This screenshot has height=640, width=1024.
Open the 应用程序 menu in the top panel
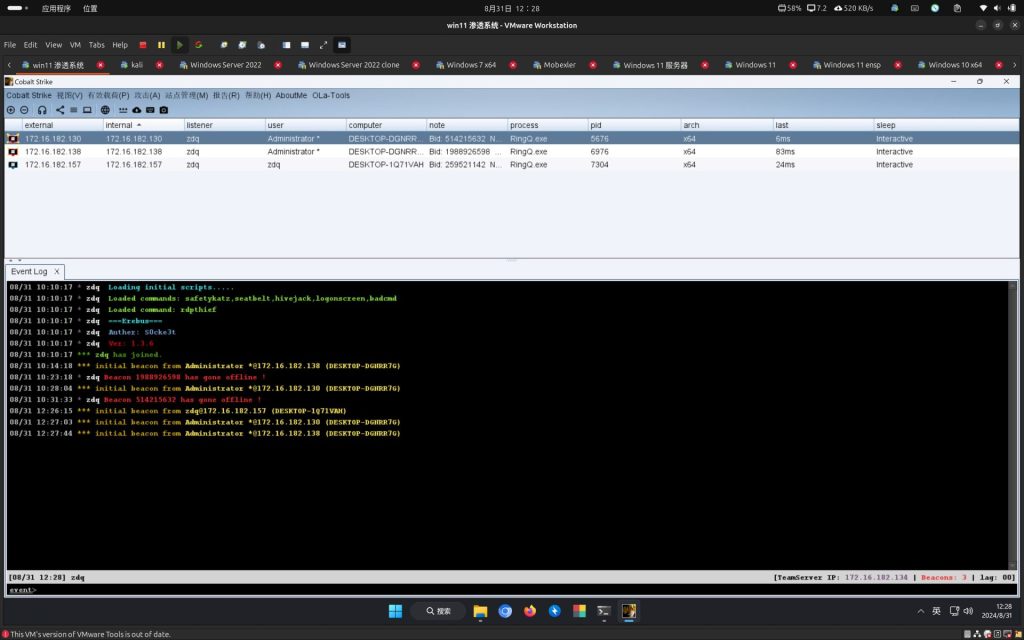pos(56,8)
